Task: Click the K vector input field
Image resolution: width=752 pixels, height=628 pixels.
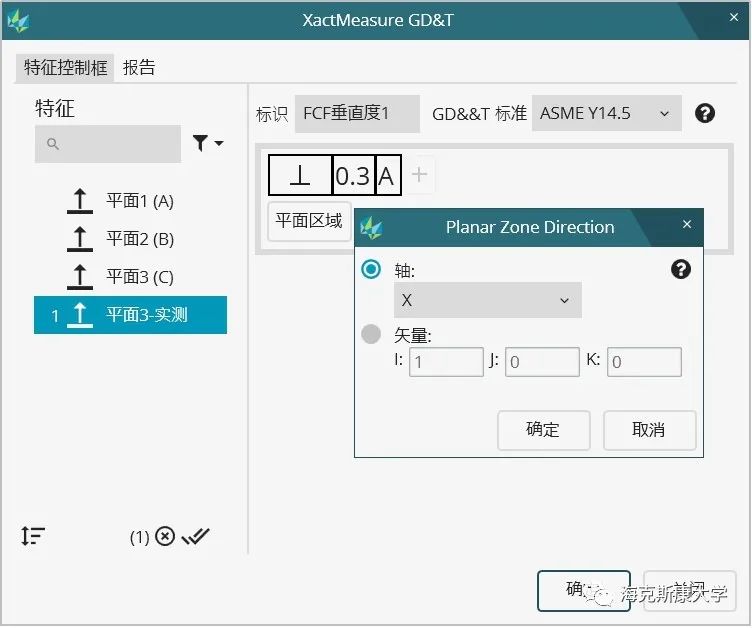Action: 644,362
